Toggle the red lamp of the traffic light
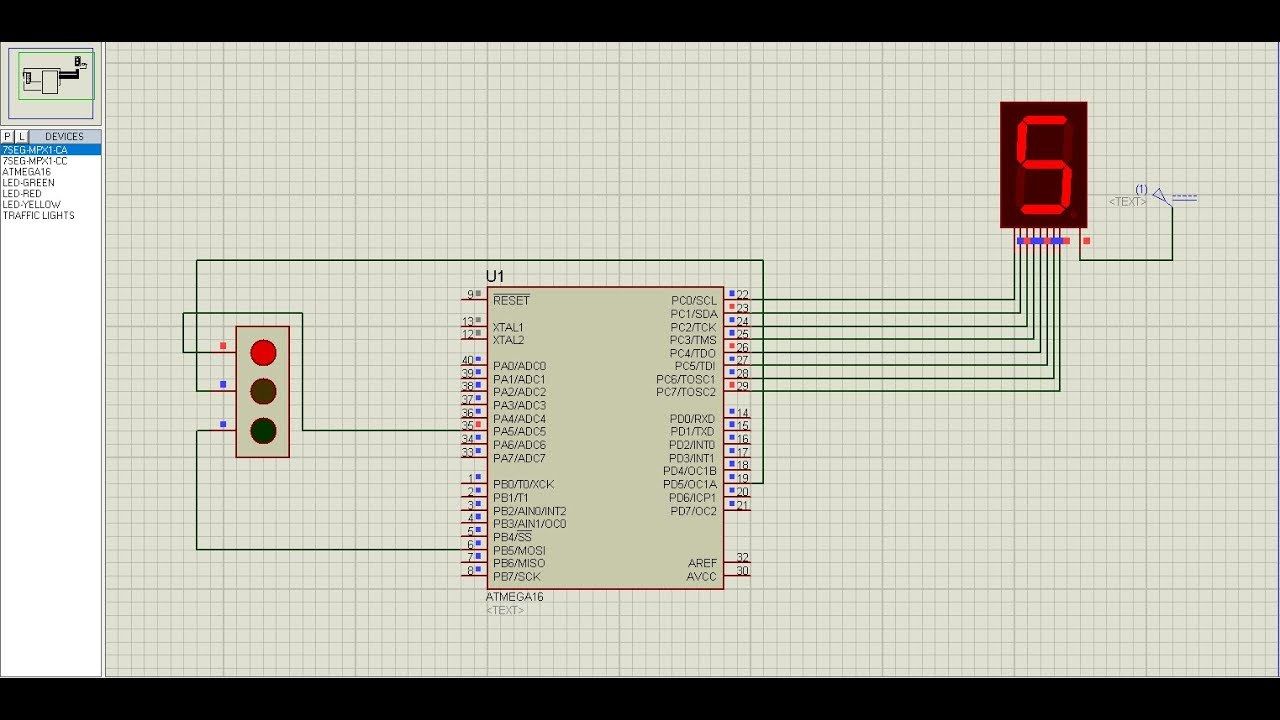 (x=262, y=352)
